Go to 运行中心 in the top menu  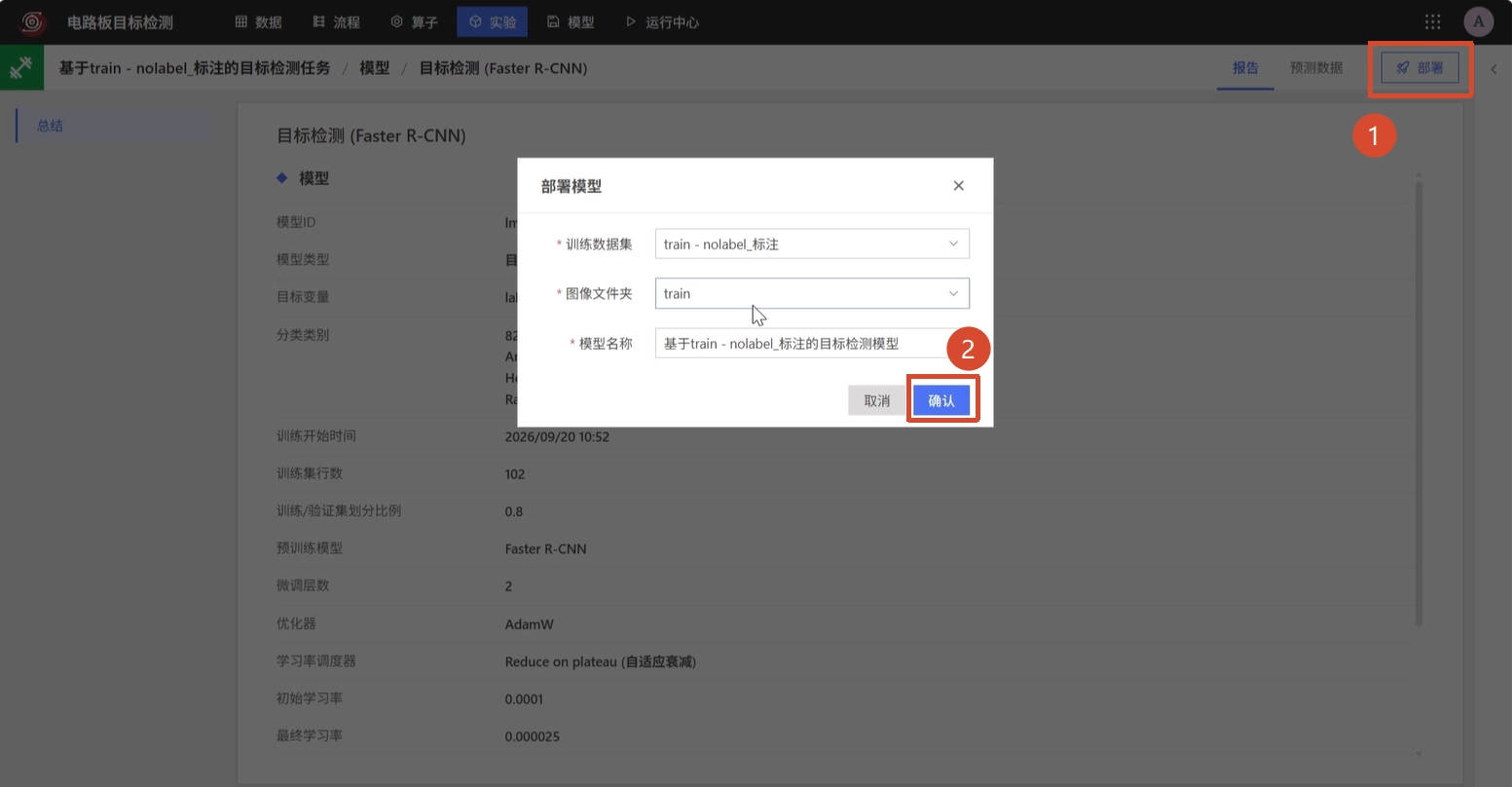[662, 21]
